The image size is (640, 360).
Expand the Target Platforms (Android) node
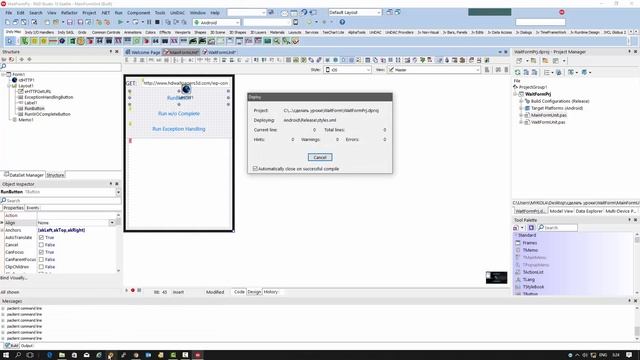coord(521,108)
